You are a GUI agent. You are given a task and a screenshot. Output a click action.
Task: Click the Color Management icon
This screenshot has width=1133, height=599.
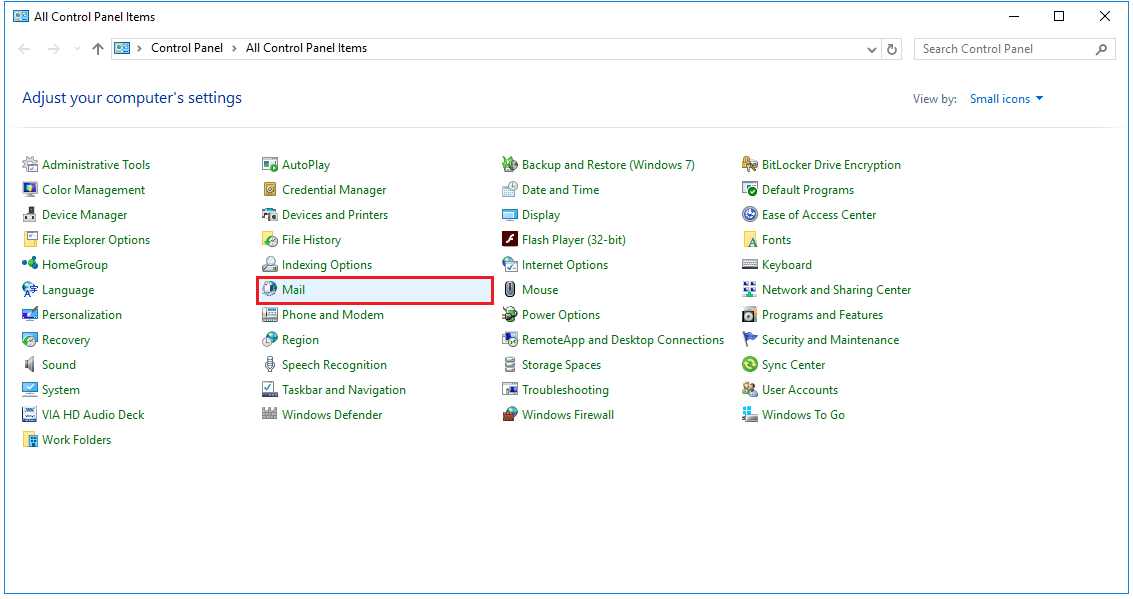tap(30, 190)
